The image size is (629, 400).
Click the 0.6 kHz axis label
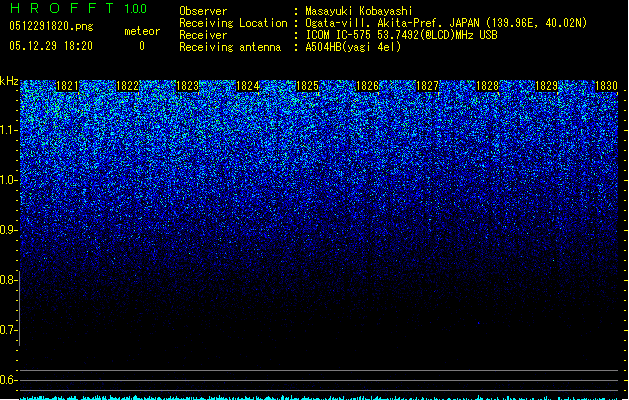pos(9,380)
